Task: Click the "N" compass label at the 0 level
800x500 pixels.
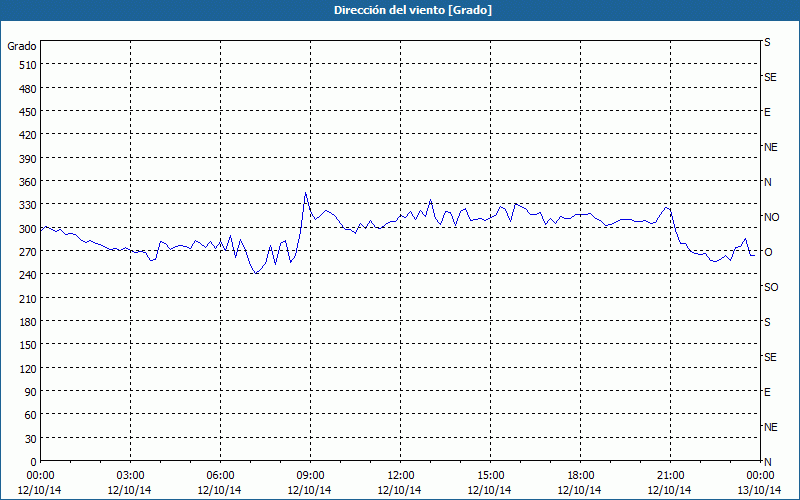Action: point(767,462)
